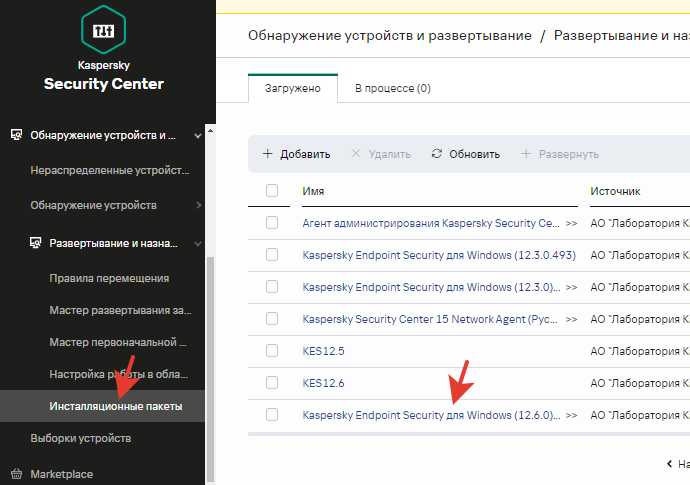Viewport: 690px width, 485px height.
Task: Click the previous page arrow in pagination
Action: (x=669, y=463)
